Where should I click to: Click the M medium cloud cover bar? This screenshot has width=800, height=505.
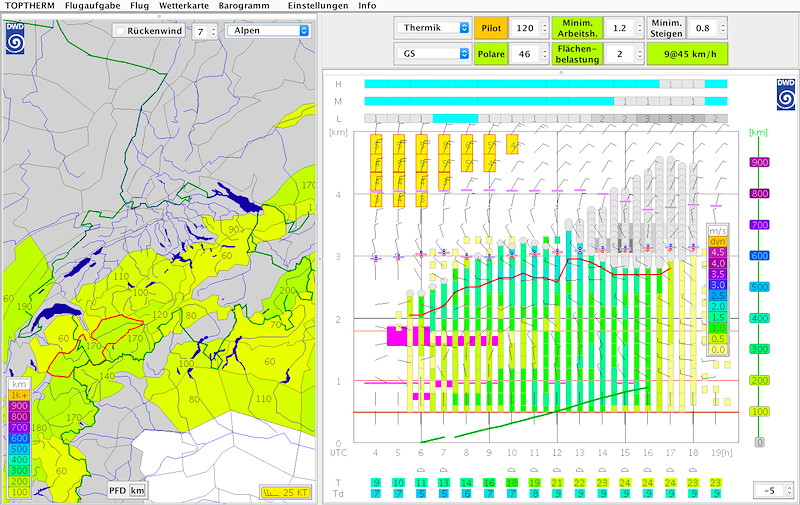(546, 102)
